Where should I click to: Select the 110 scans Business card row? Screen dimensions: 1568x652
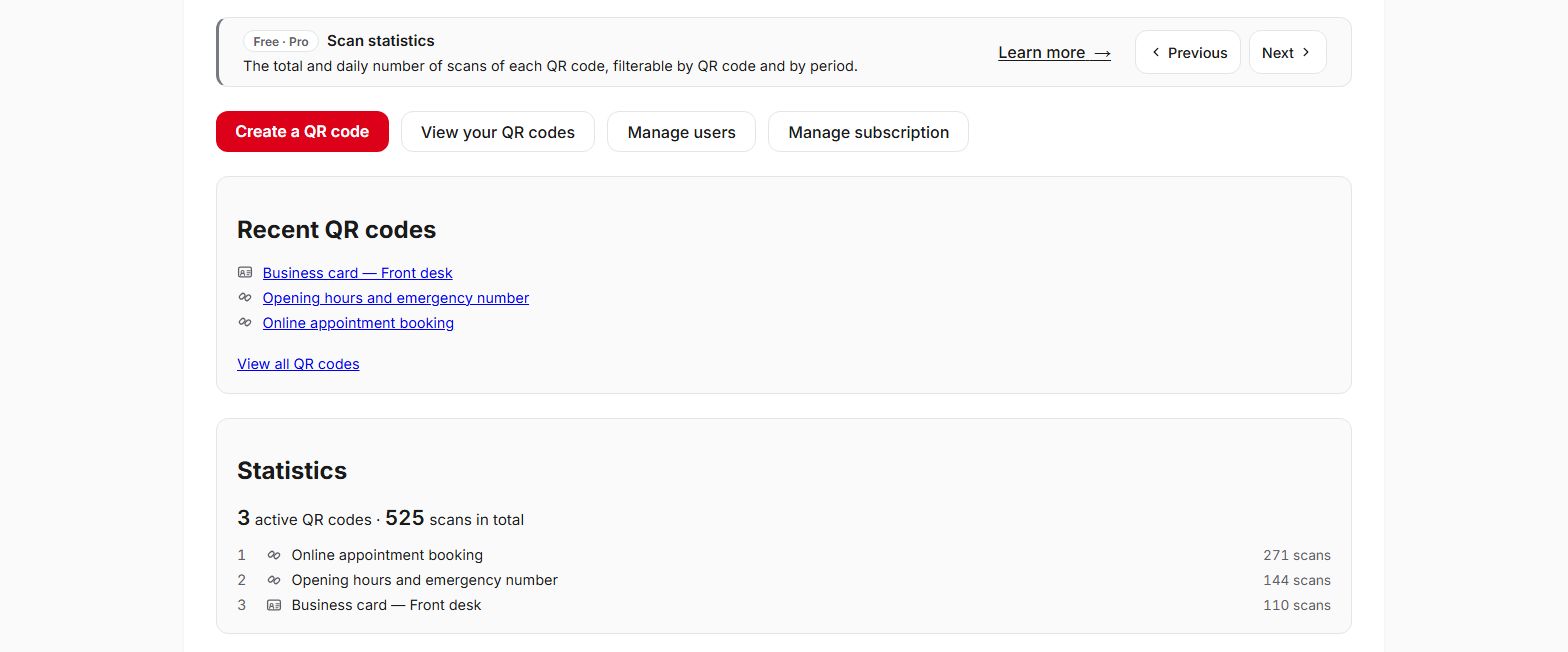pyautogui.click(x=784, y=605)
